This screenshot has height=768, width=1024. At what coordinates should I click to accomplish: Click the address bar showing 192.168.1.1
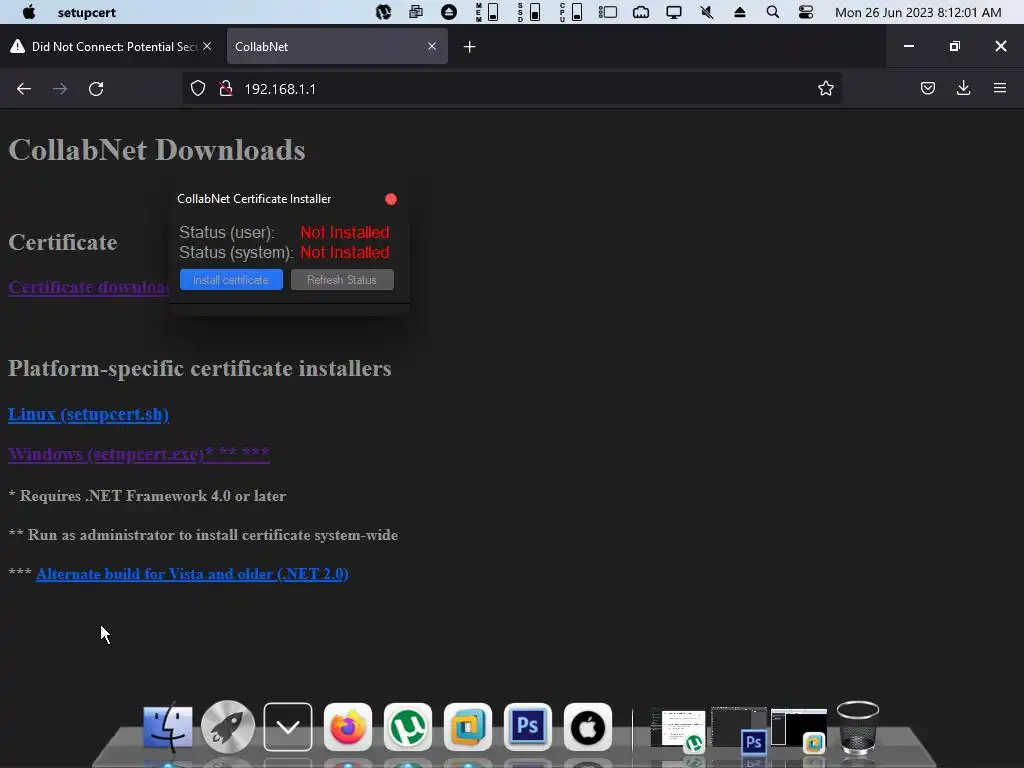pos(511,89)
